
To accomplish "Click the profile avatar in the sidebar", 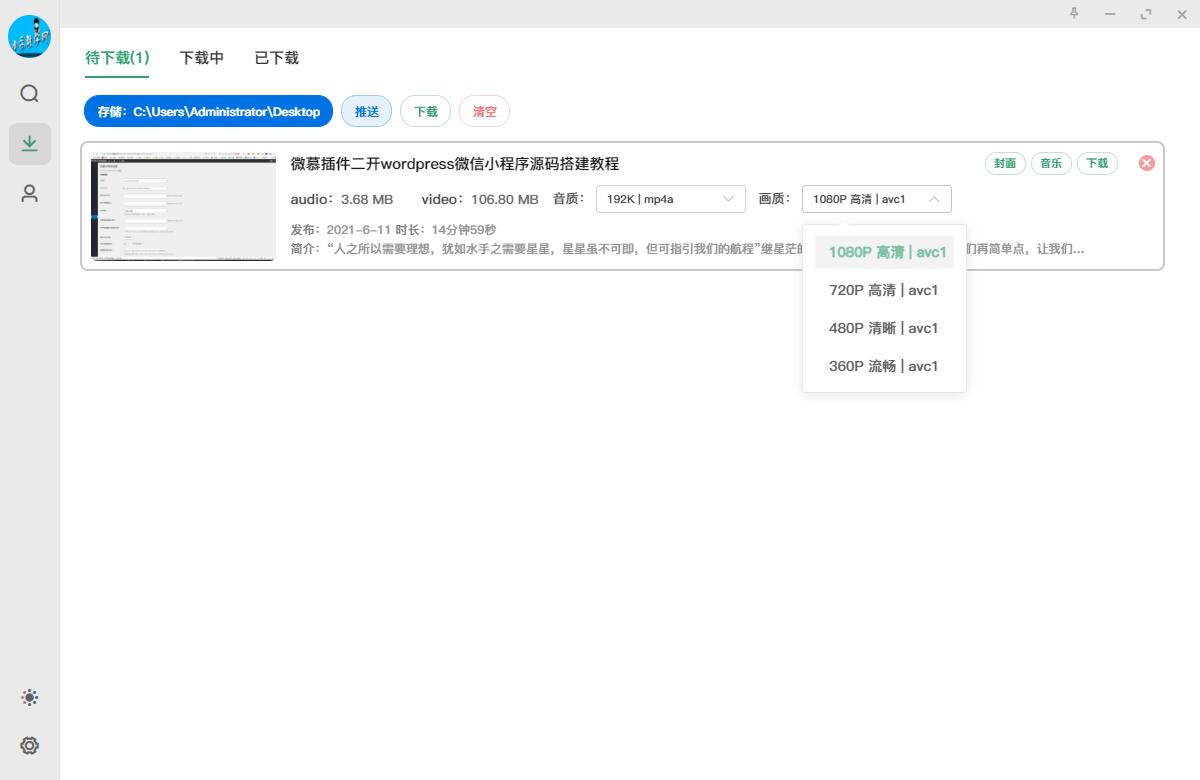I will pos(30,37).
